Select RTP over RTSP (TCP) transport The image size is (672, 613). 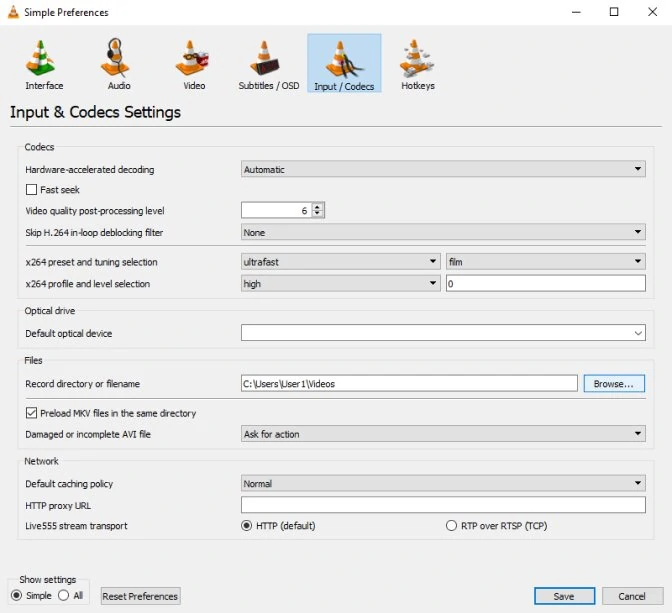point(451,526)
